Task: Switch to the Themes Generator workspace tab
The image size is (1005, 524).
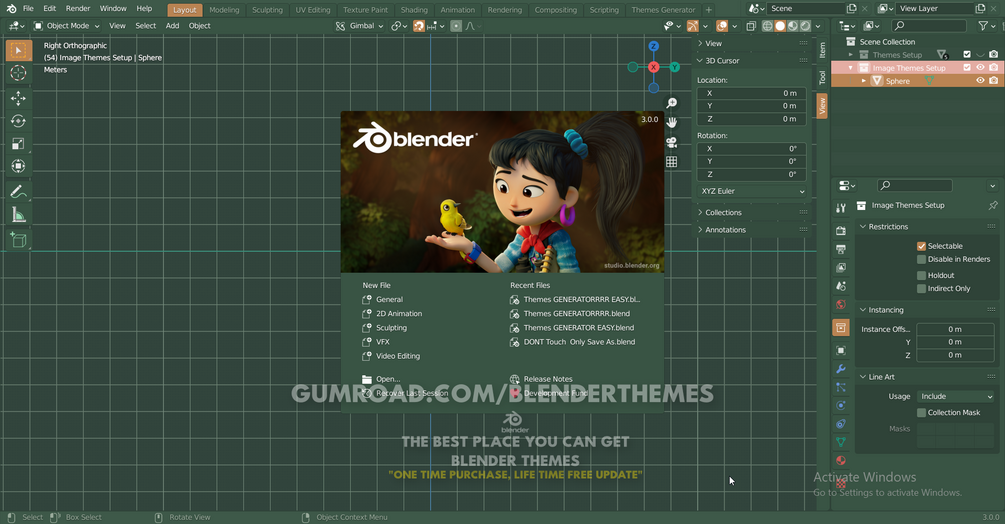Action: [x=663, y=10]
